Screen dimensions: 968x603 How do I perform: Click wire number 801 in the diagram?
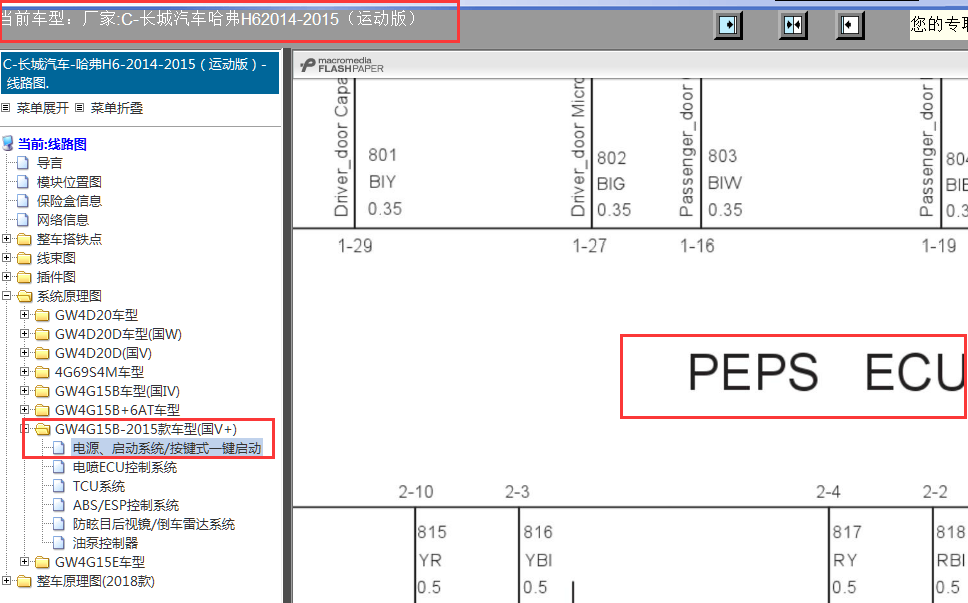pos(382,155)
